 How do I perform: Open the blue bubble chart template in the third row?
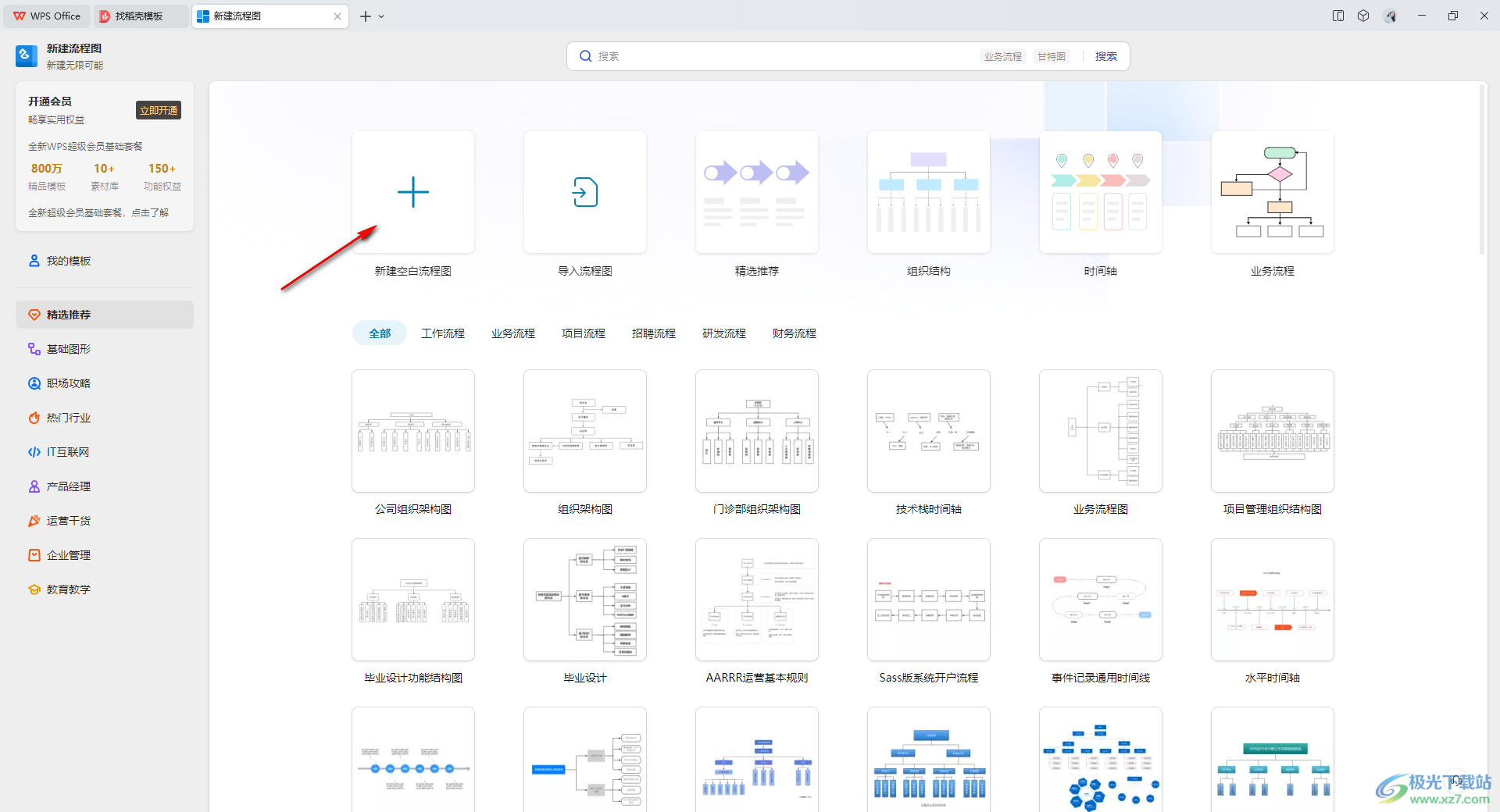click(x=1101, y=760)
